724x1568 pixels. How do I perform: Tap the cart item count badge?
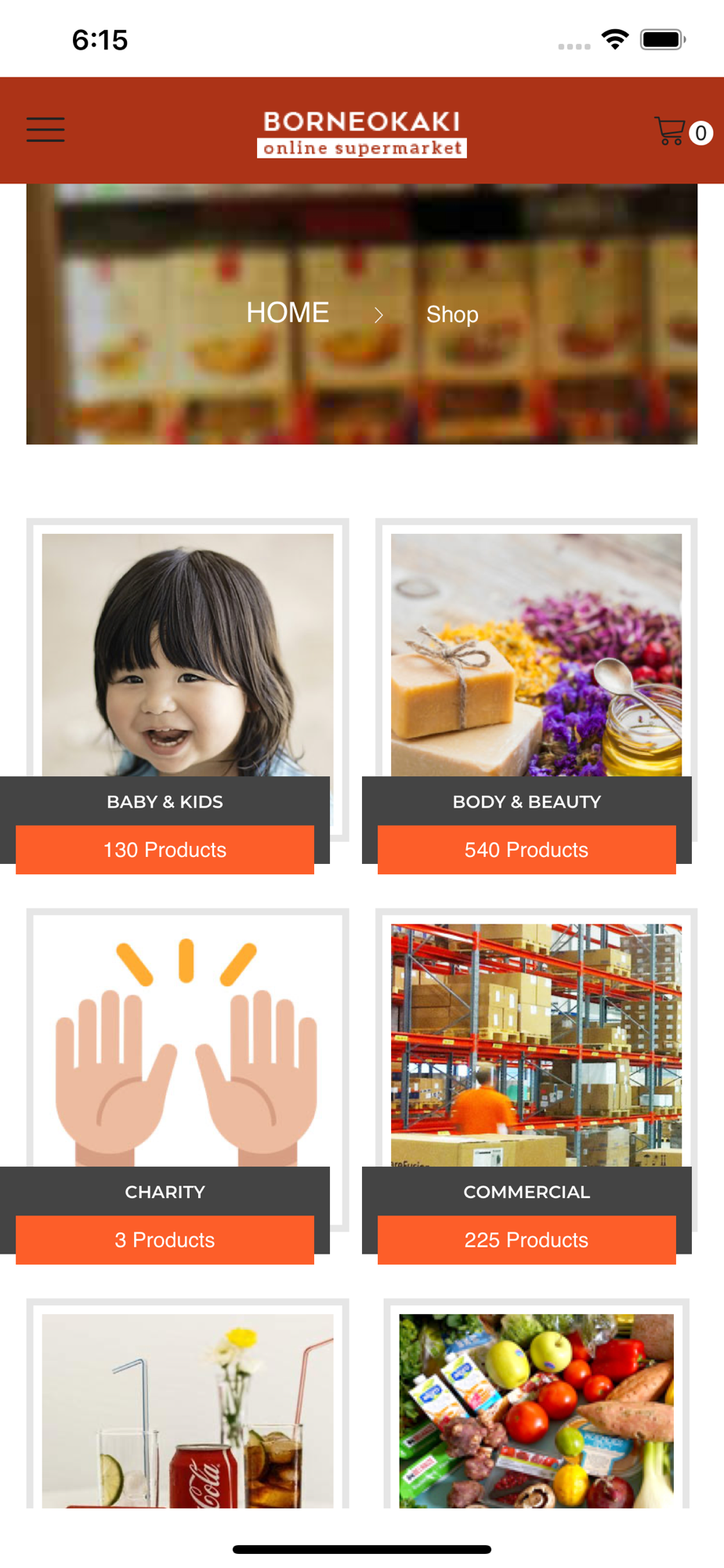[700, 132]
